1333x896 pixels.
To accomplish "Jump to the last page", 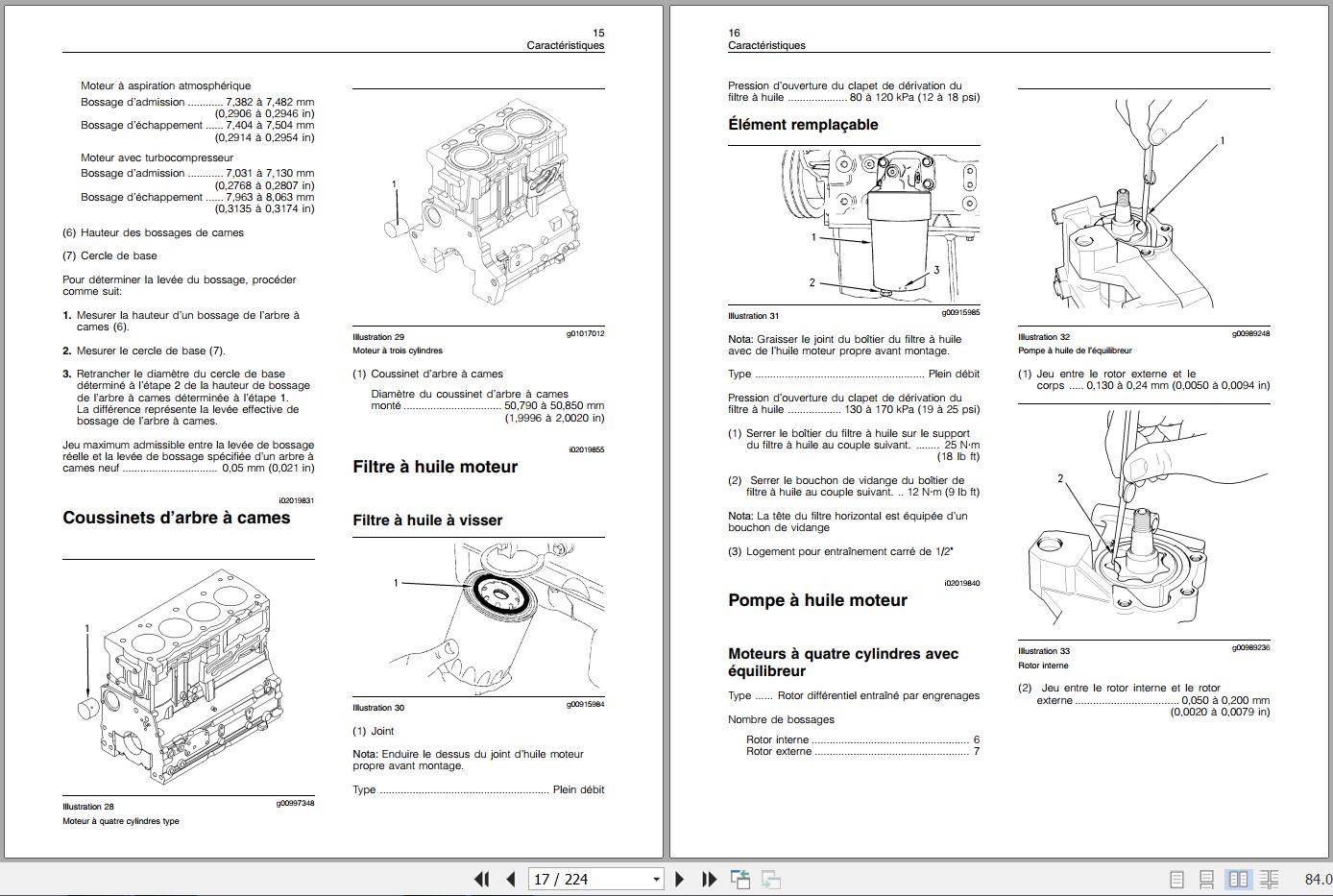I will pyautogui.click(x=709, y=879).
